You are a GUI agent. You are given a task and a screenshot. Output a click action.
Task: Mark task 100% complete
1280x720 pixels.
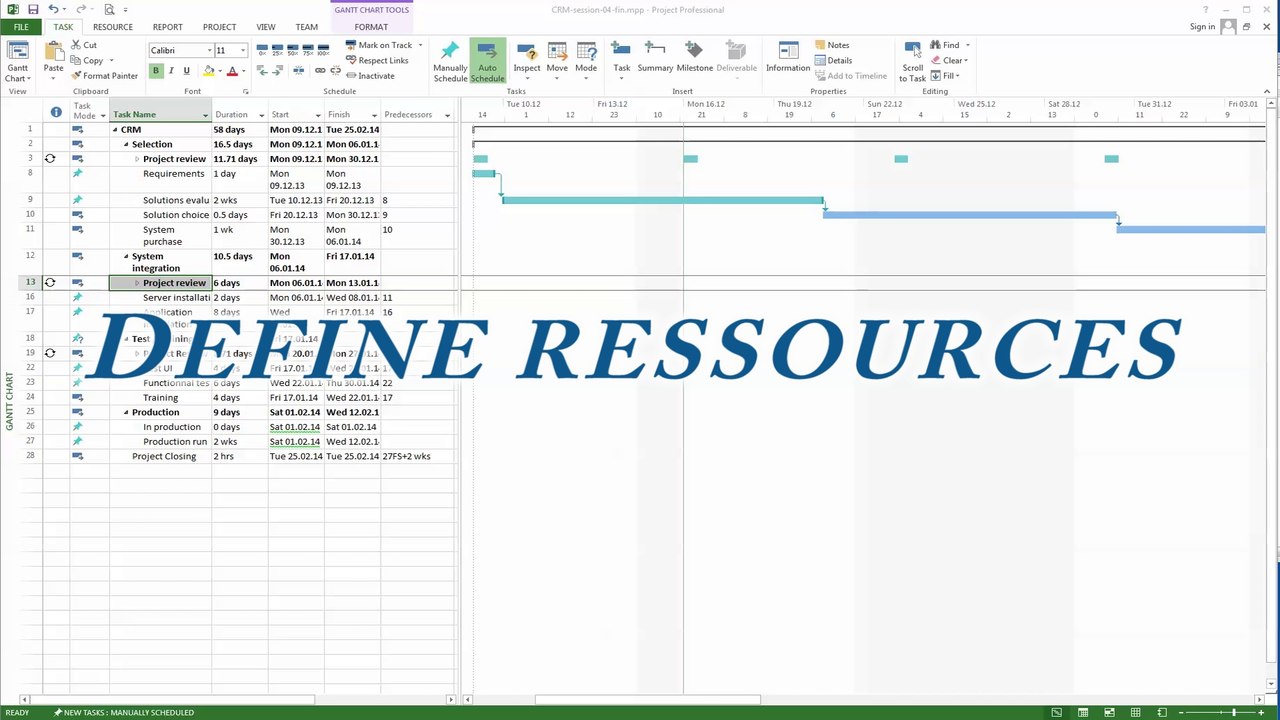tap(322, 50)
